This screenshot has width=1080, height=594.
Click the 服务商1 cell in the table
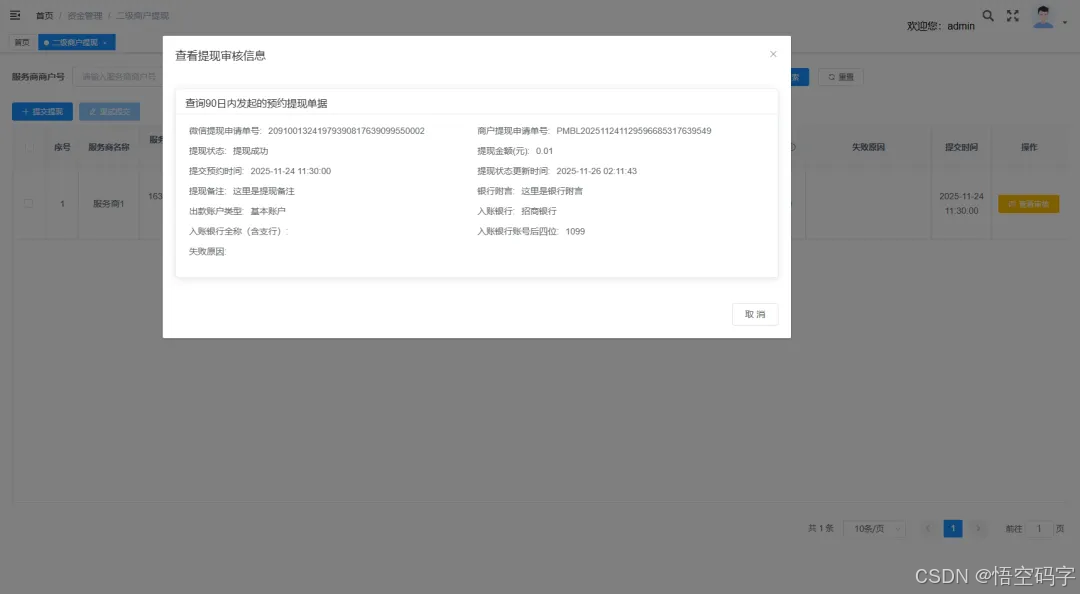108,203
